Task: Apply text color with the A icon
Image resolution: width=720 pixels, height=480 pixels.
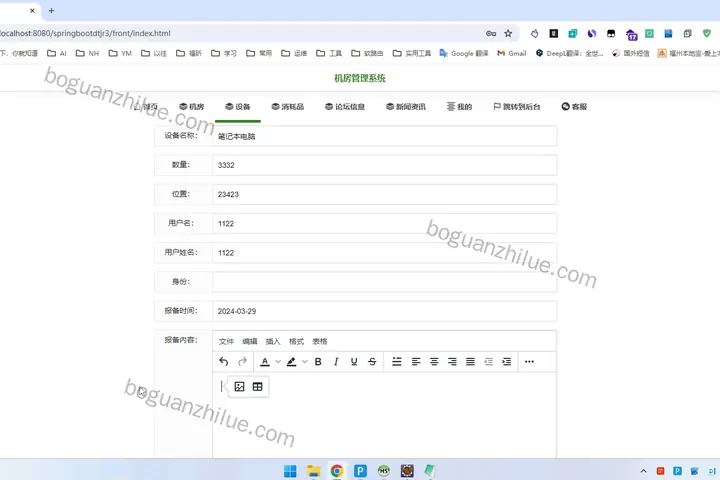Action: coord(265,362)
